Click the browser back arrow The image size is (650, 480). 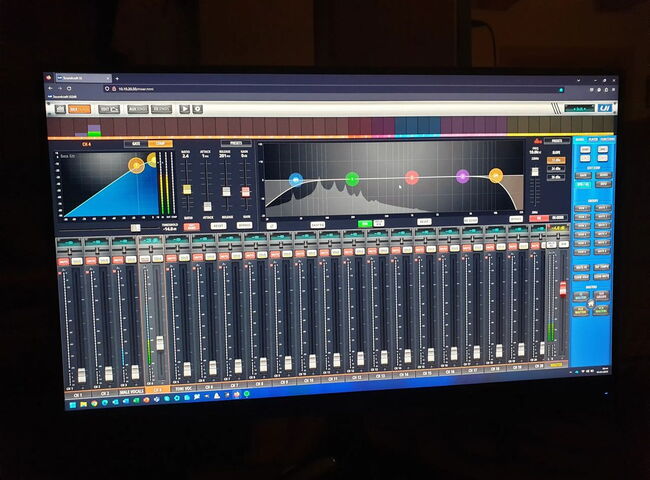[x=51, y=90]
